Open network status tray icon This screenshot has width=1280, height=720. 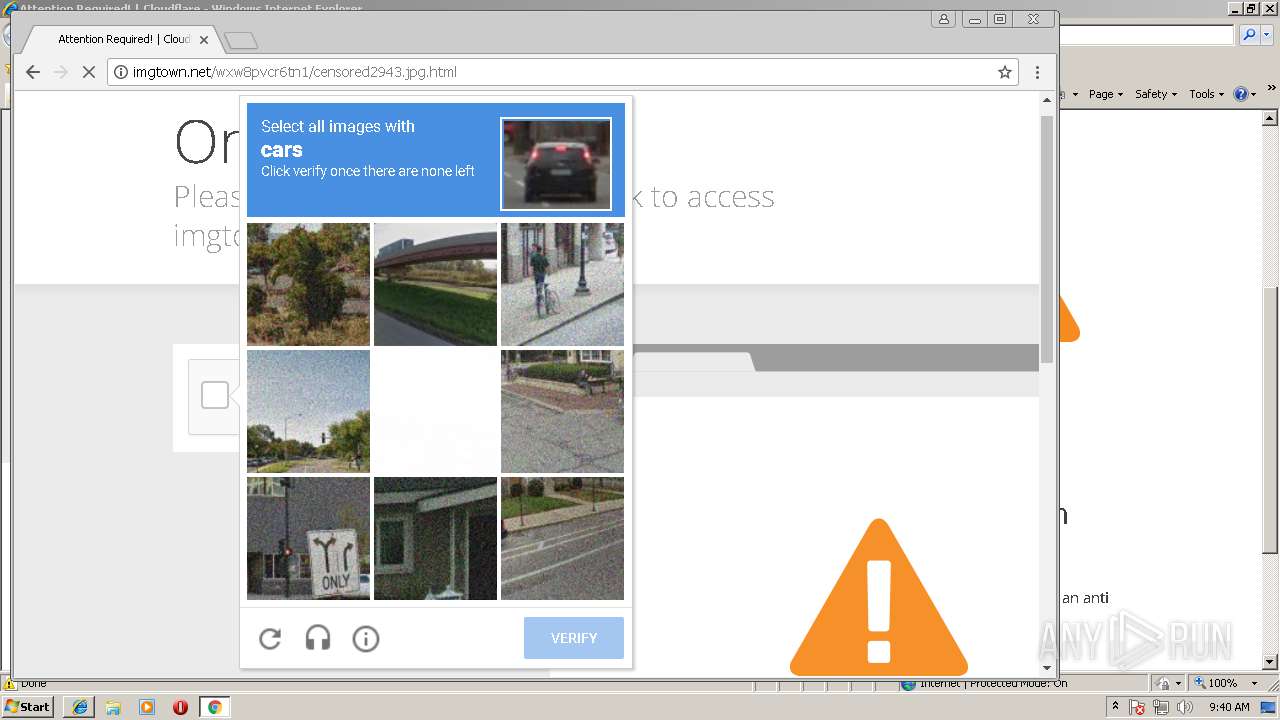click(x=1161, y=707)
